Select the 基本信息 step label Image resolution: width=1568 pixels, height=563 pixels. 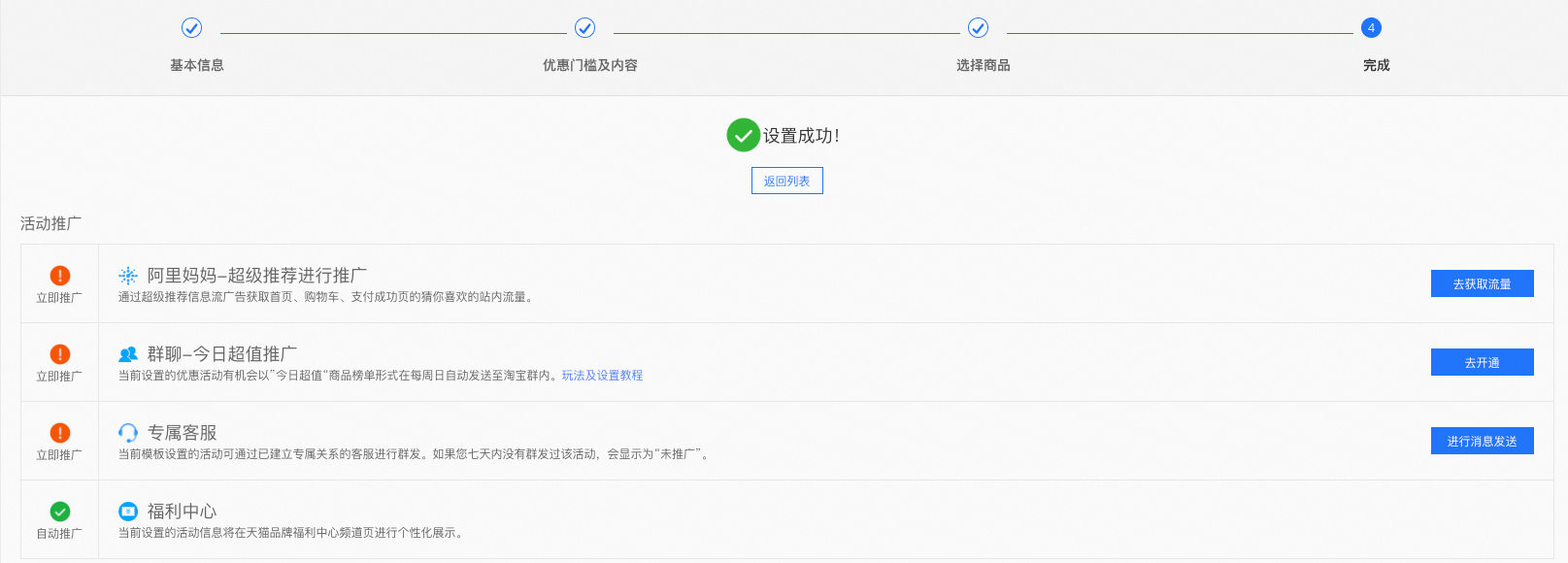[x=197, y=65]
